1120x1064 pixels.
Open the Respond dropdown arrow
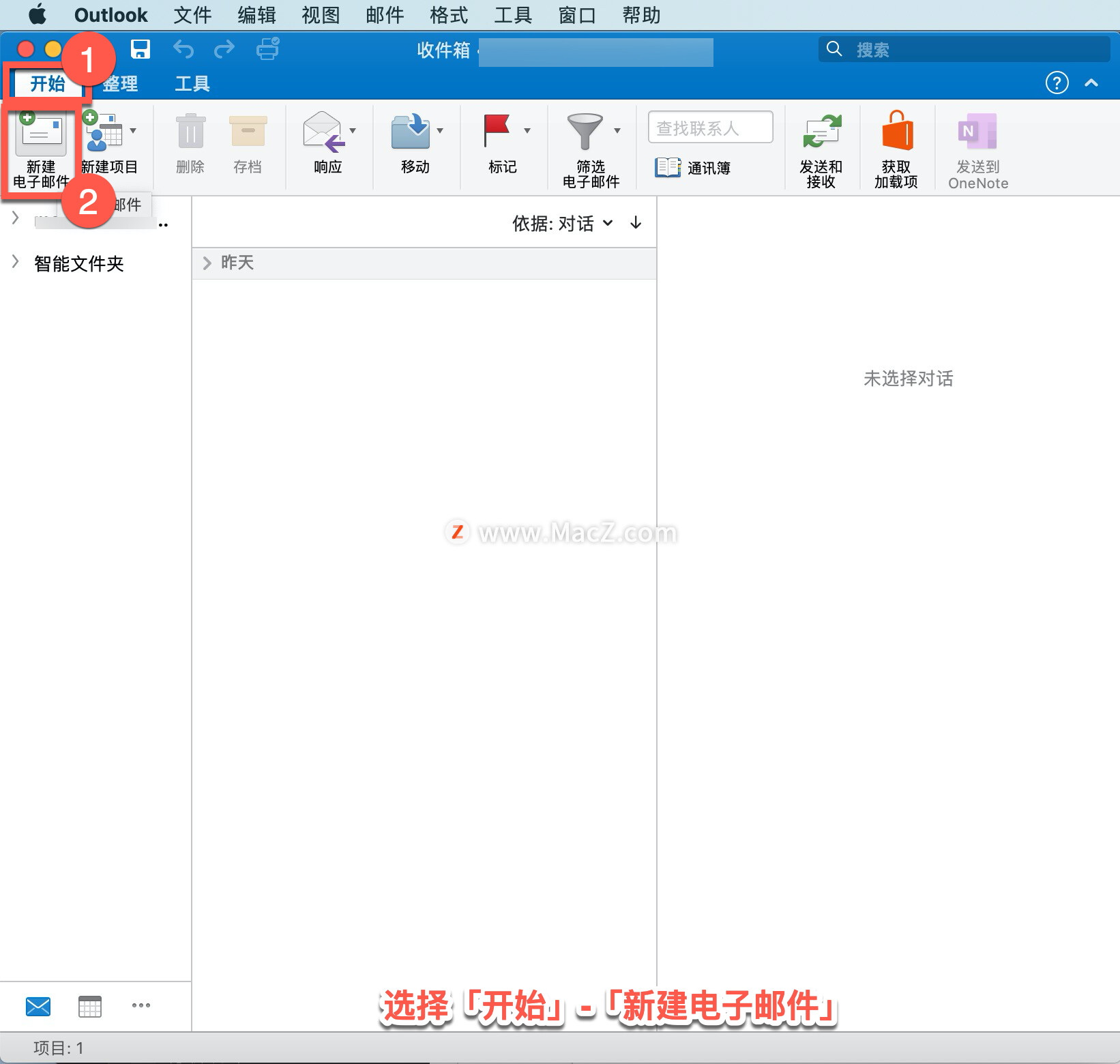tap(353, 130)
